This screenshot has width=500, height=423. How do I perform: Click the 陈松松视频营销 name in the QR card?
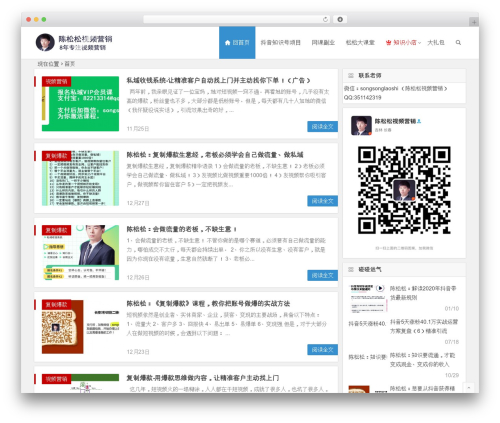[395, 121]
